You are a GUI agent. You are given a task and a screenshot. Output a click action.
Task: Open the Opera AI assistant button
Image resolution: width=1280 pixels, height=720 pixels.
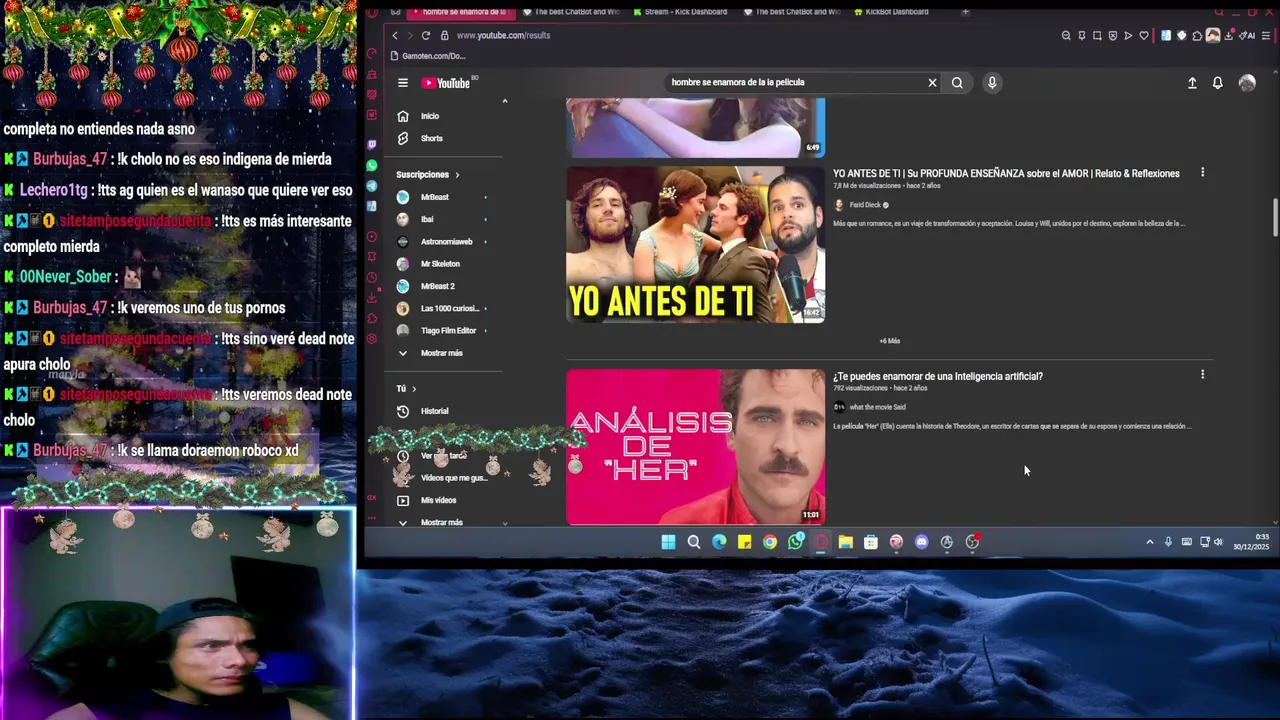(1247, 35)
